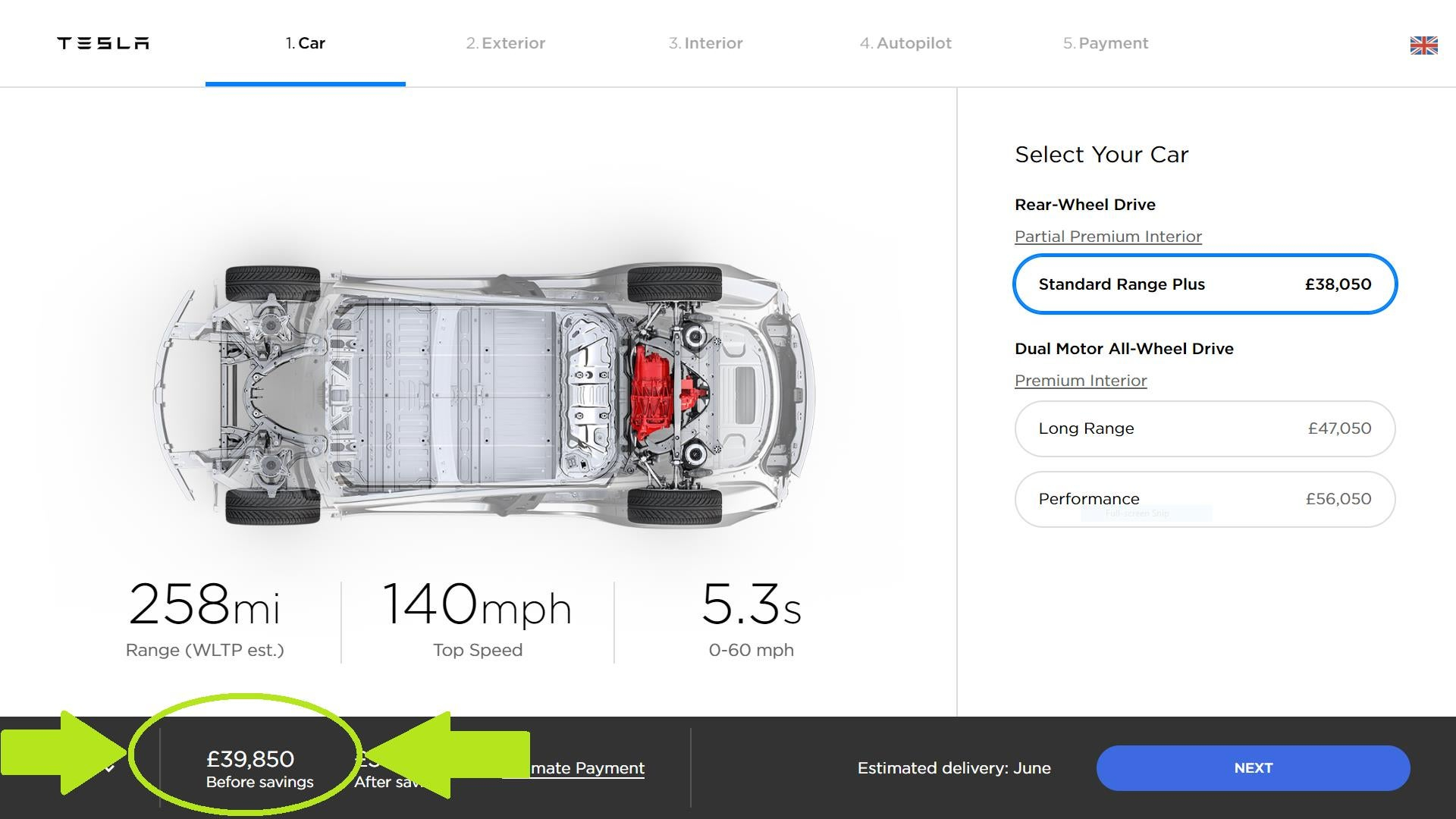Screen dimensions: 1456x819
Task: Go to the 5. Payment step
Action: [x=1106, y=43]
